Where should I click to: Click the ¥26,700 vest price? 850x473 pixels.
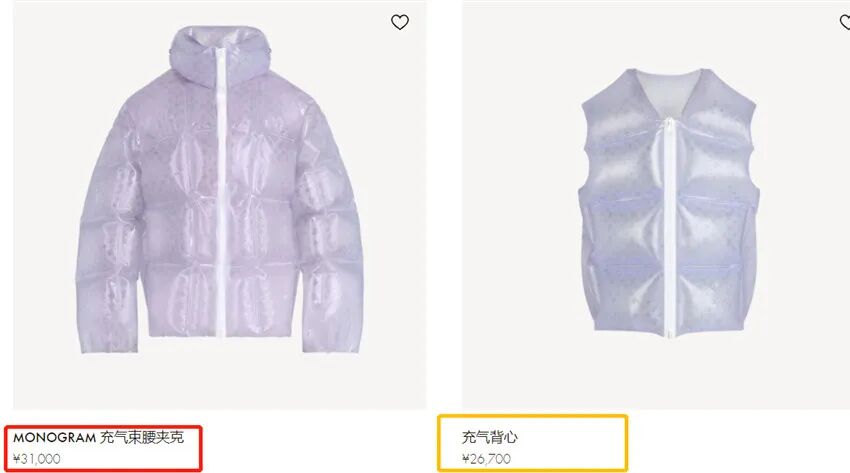(x=486, y=459)
